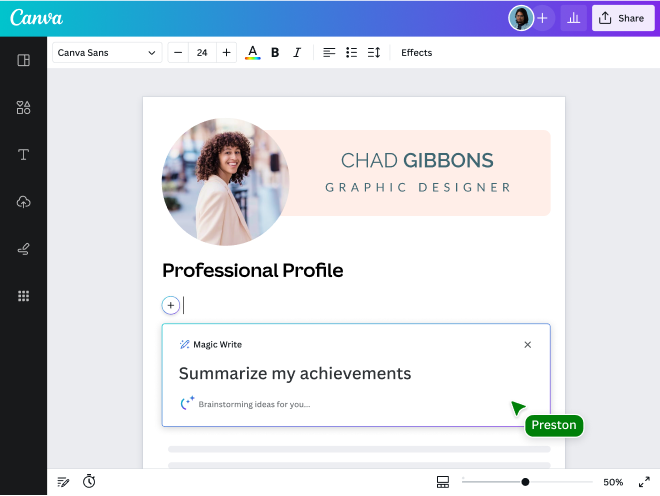Screen dimensions: 660x496
Task: Expand the Canva Sans font dropdown
Action: coord(107,52)
